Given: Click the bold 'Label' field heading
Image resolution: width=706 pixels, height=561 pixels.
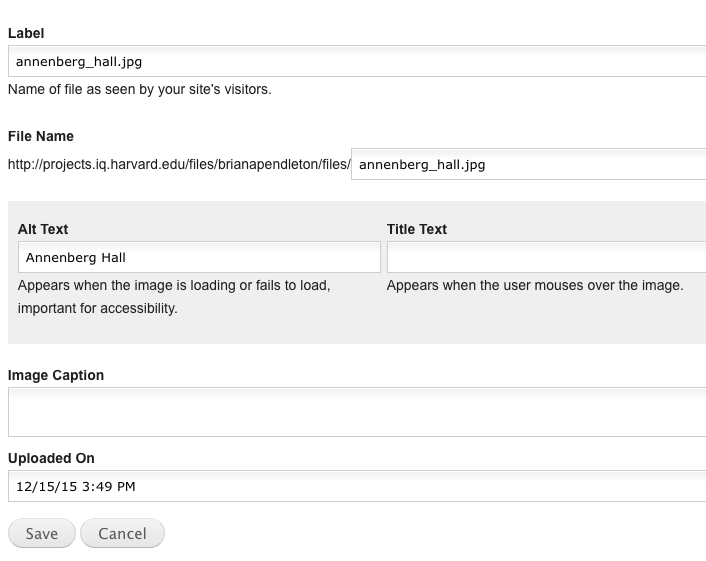Looking at the screenshot, I should pos(26,33).
